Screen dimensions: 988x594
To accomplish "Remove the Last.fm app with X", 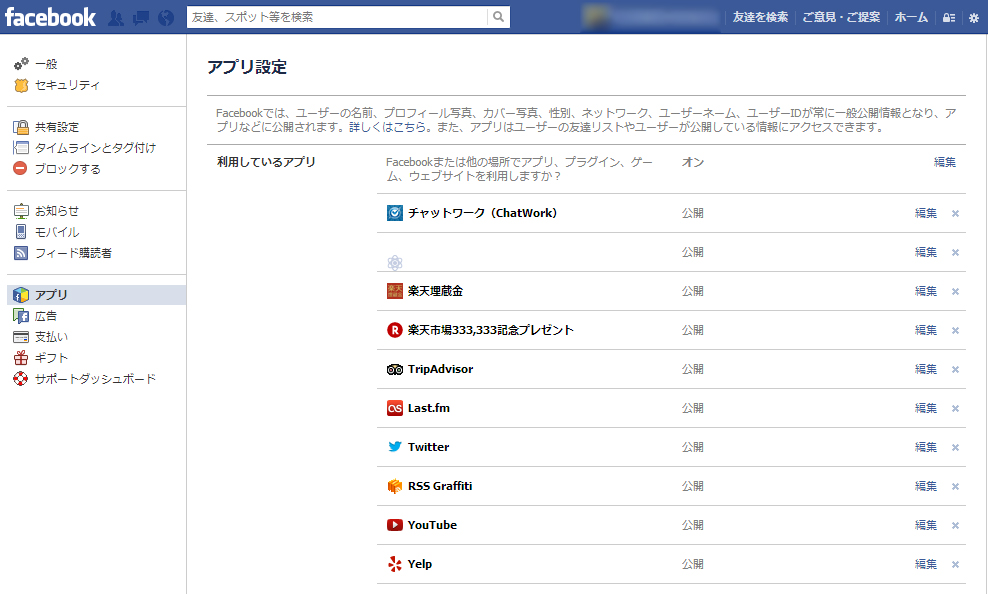I will [x=955, y=409].
